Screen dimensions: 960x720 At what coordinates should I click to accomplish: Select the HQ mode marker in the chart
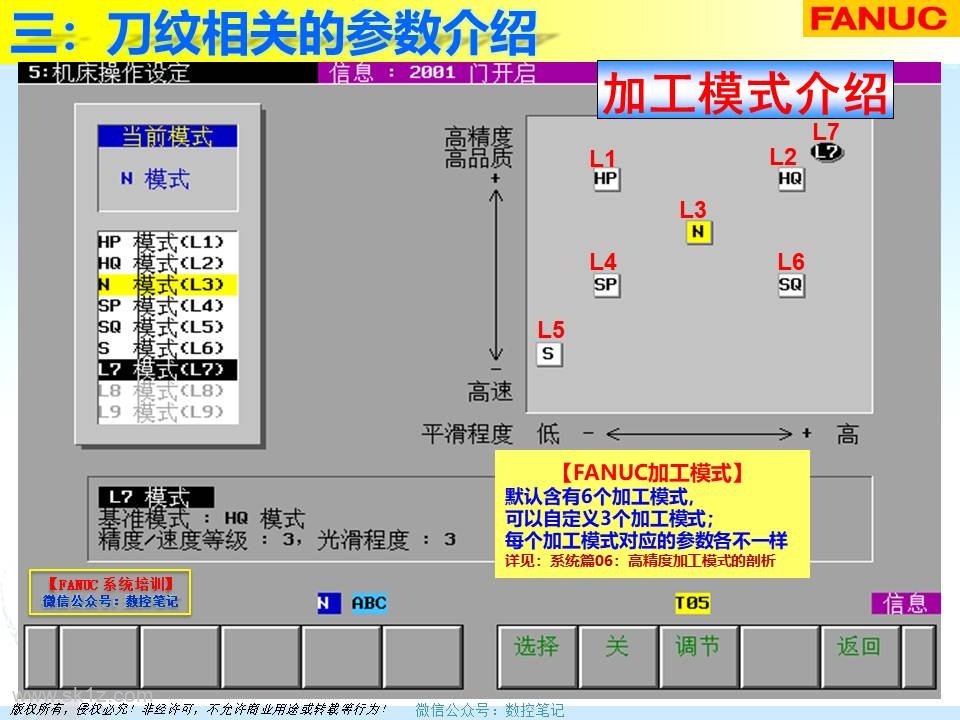tap(790, 179)
